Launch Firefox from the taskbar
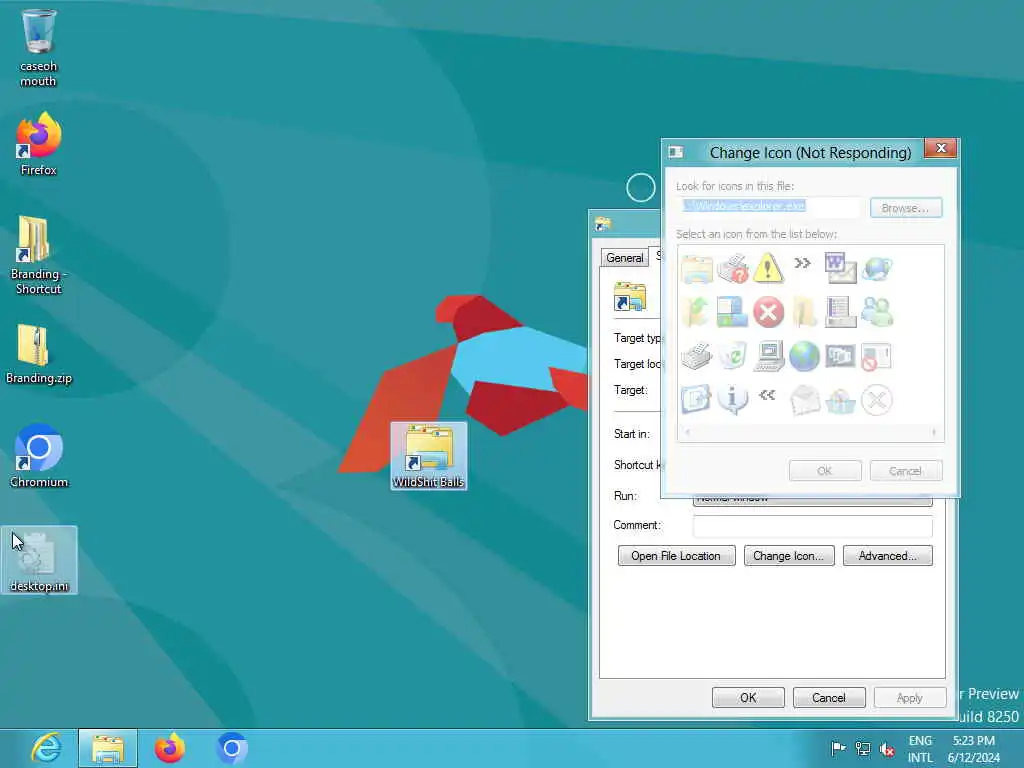 click(170, 748)
